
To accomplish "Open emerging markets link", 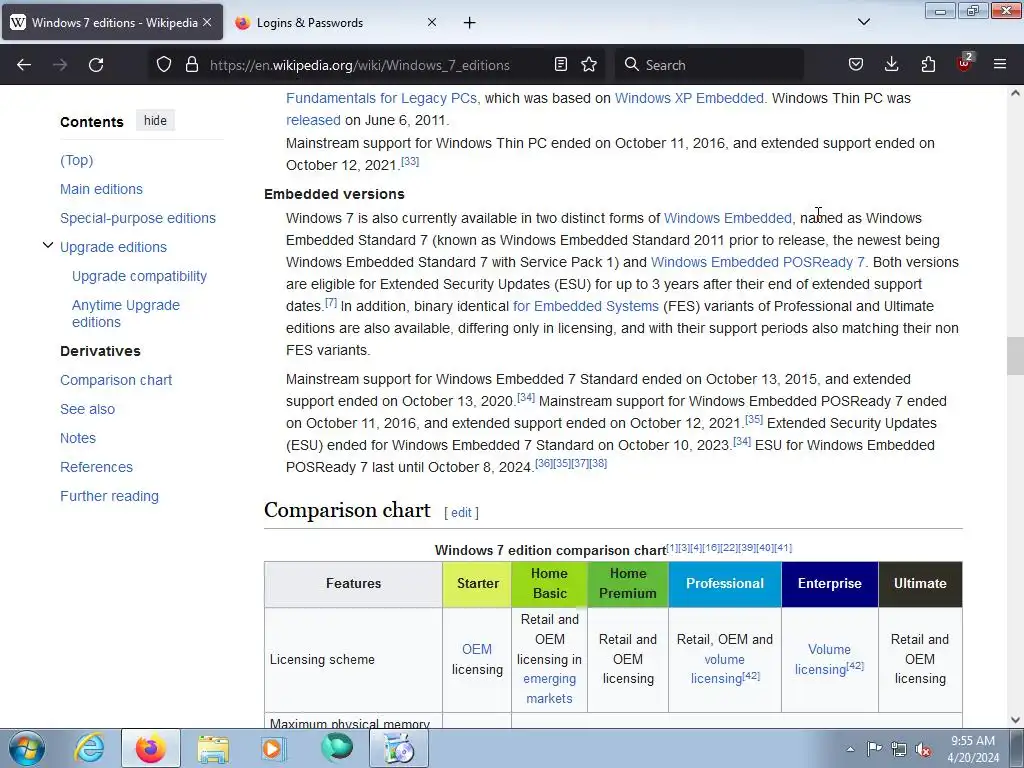I will coord(549,688).
